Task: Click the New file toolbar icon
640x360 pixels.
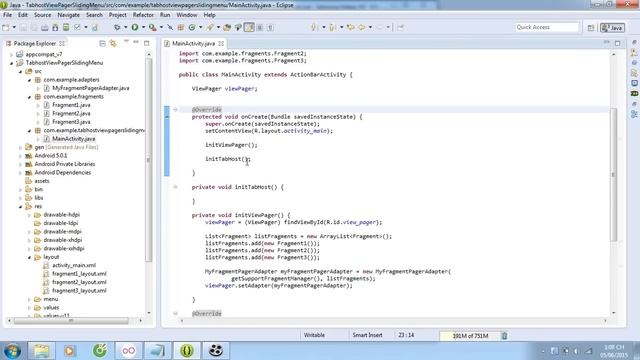Action: point(6,27)
